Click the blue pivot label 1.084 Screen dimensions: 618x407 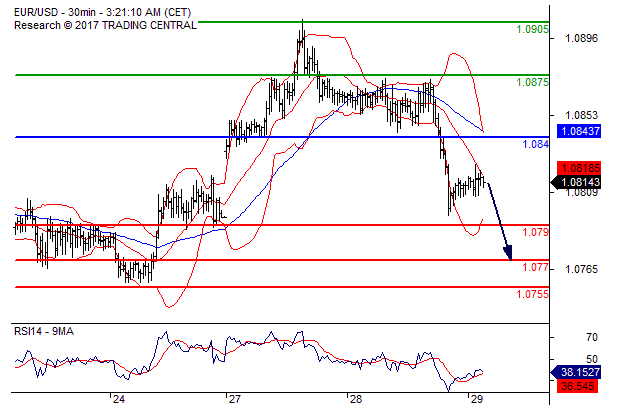point(535,144)
